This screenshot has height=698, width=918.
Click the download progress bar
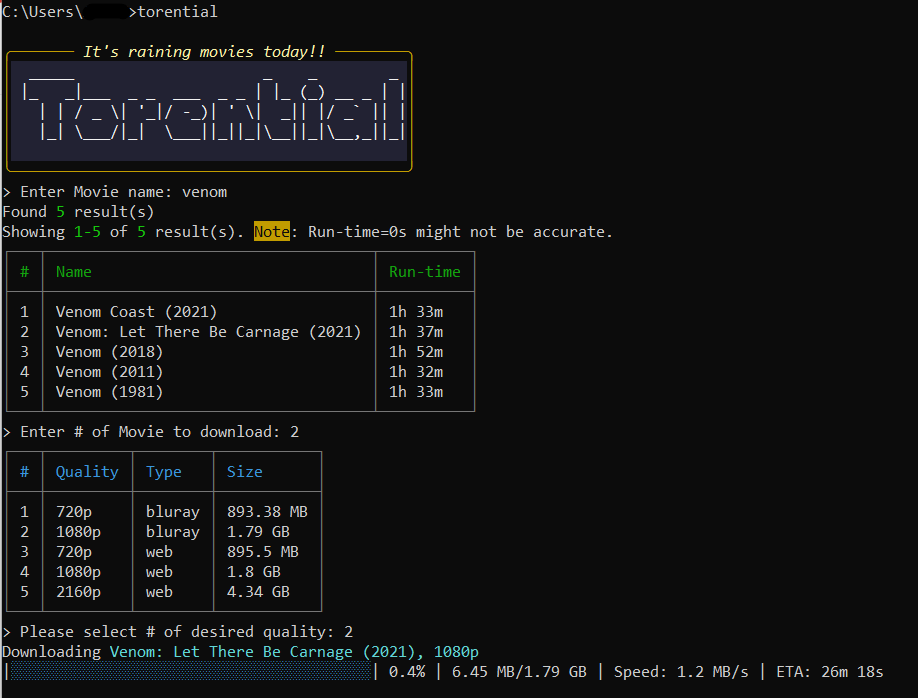click(191, 672)
